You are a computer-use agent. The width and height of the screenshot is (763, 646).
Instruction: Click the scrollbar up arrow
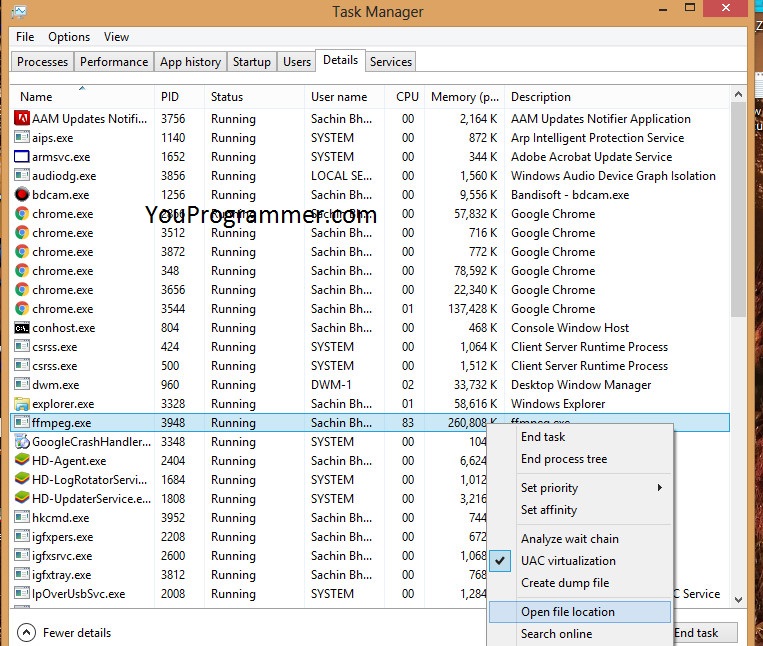tap(738, 94)
